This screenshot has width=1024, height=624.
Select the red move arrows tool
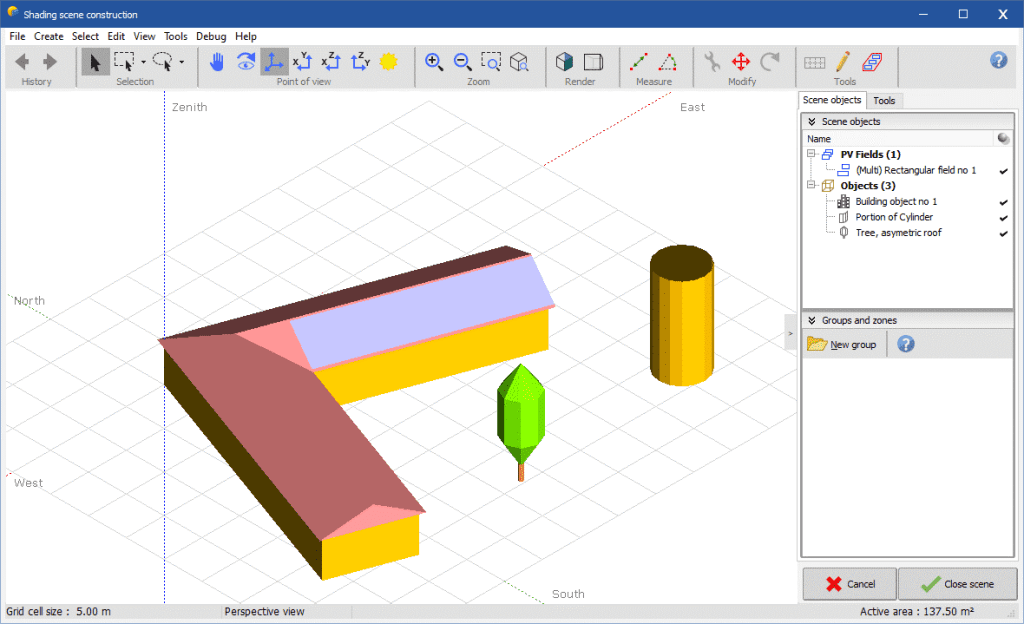point(741,62)
